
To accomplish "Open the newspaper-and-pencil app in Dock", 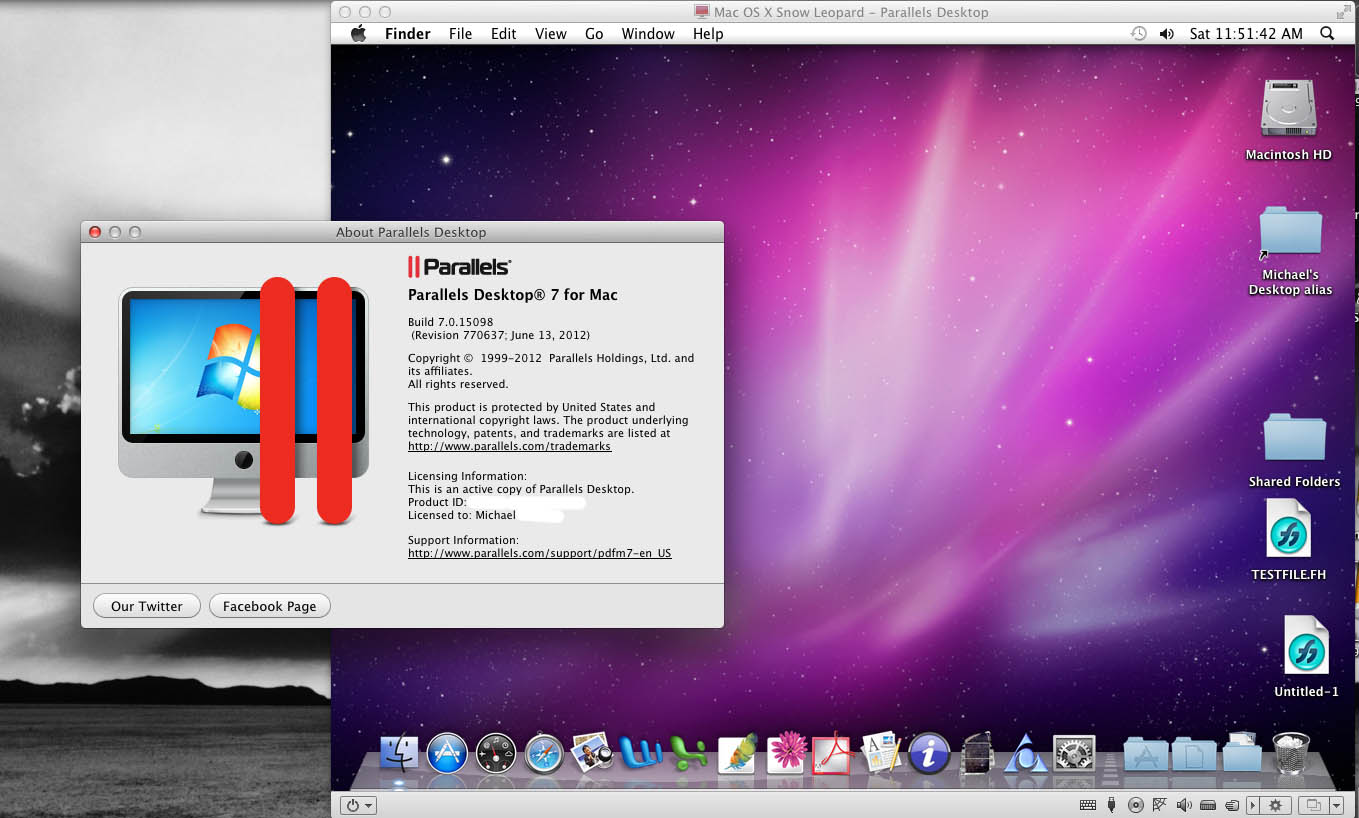I will click(x=882, y=752).
